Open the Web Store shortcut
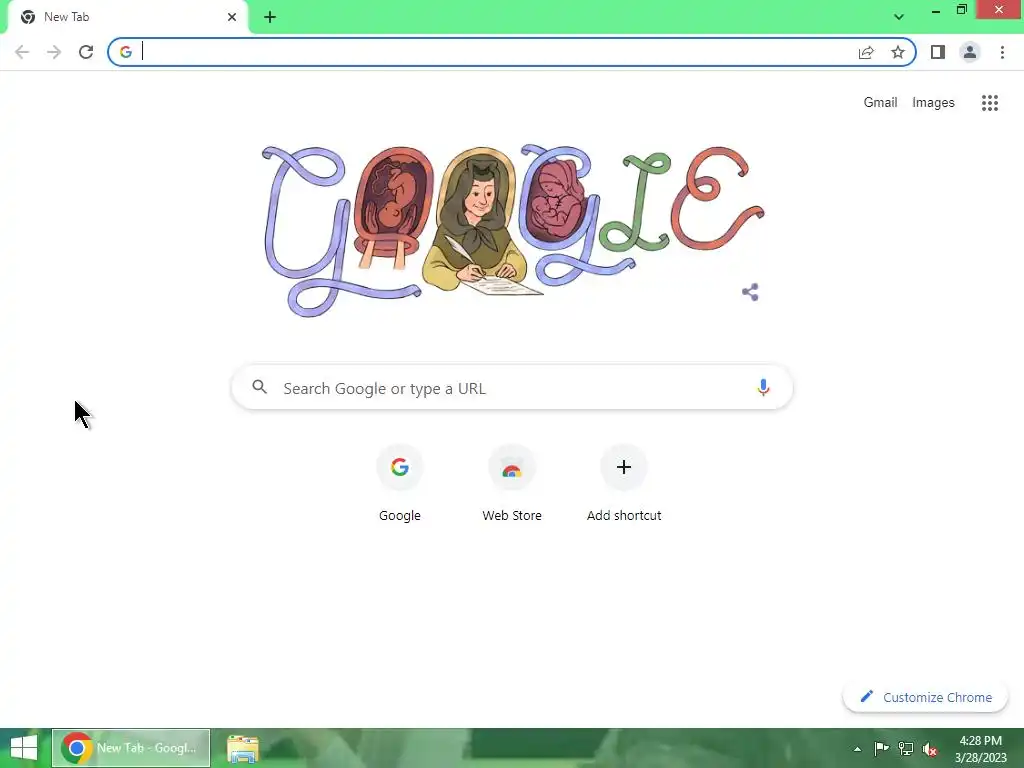Screen dimensions: 1024x768 click(512, 484)
